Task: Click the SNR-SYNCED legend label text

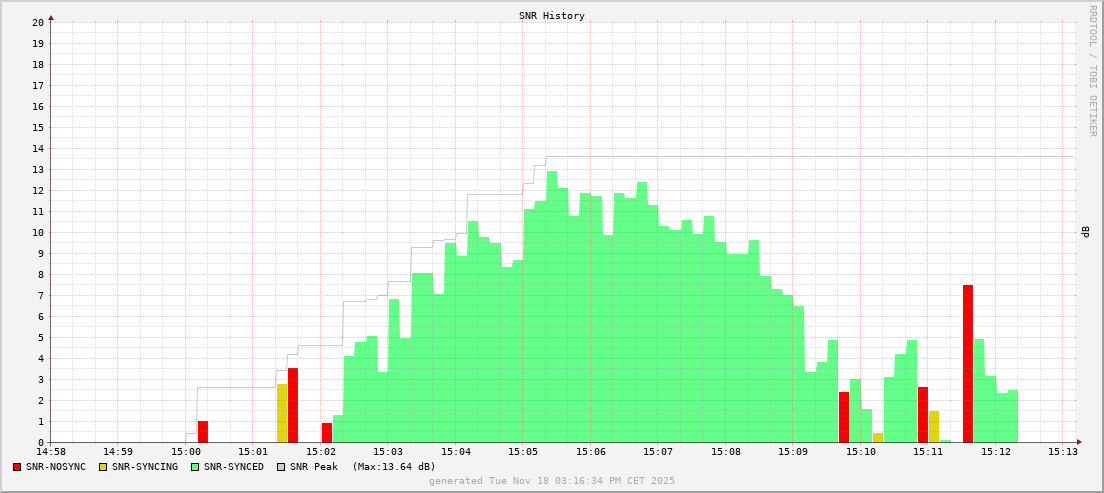Action: pyautogui.click(x=234, y=467)
